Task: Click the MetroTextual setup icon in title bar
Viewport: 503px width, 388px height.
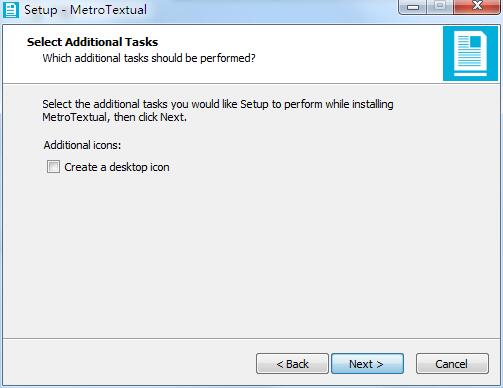Action: [11, 10]
